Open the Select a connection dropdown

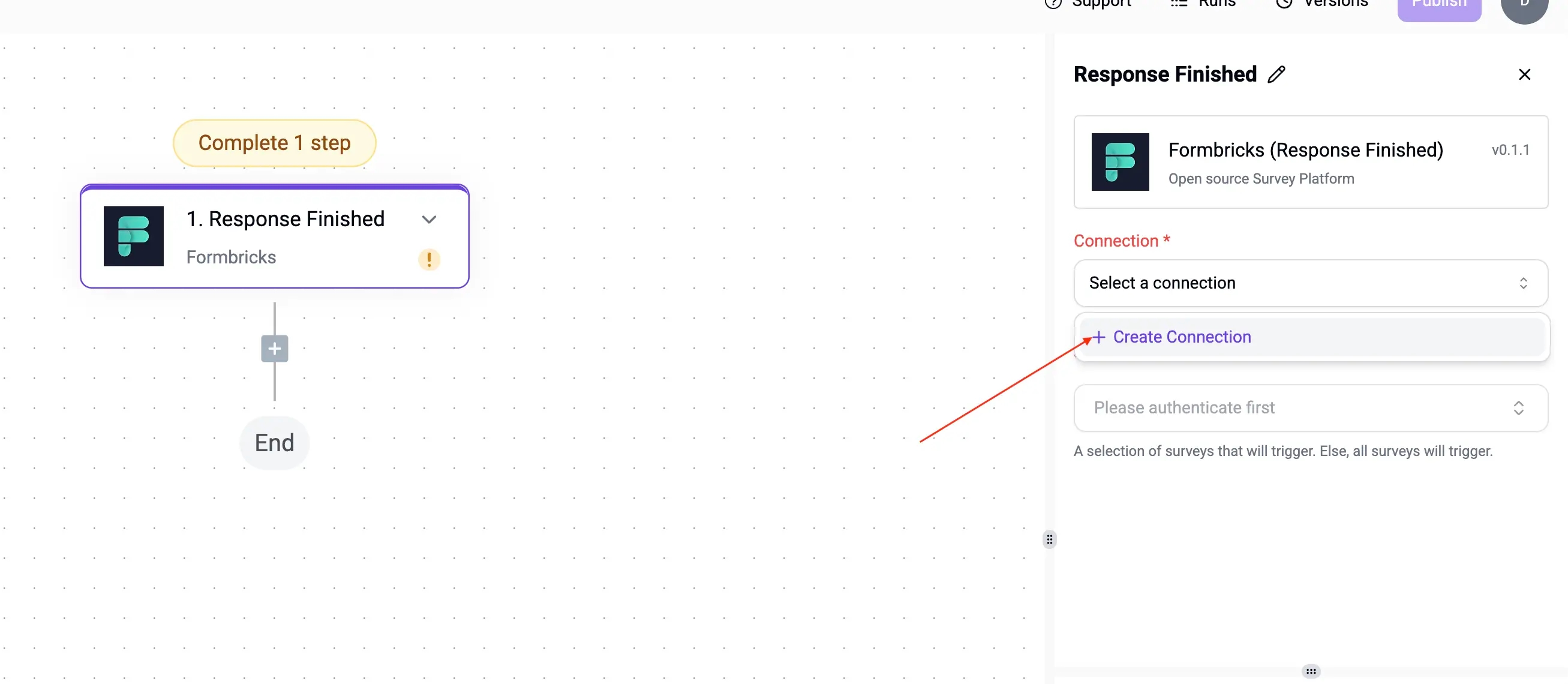click(x=1309, y=282)
